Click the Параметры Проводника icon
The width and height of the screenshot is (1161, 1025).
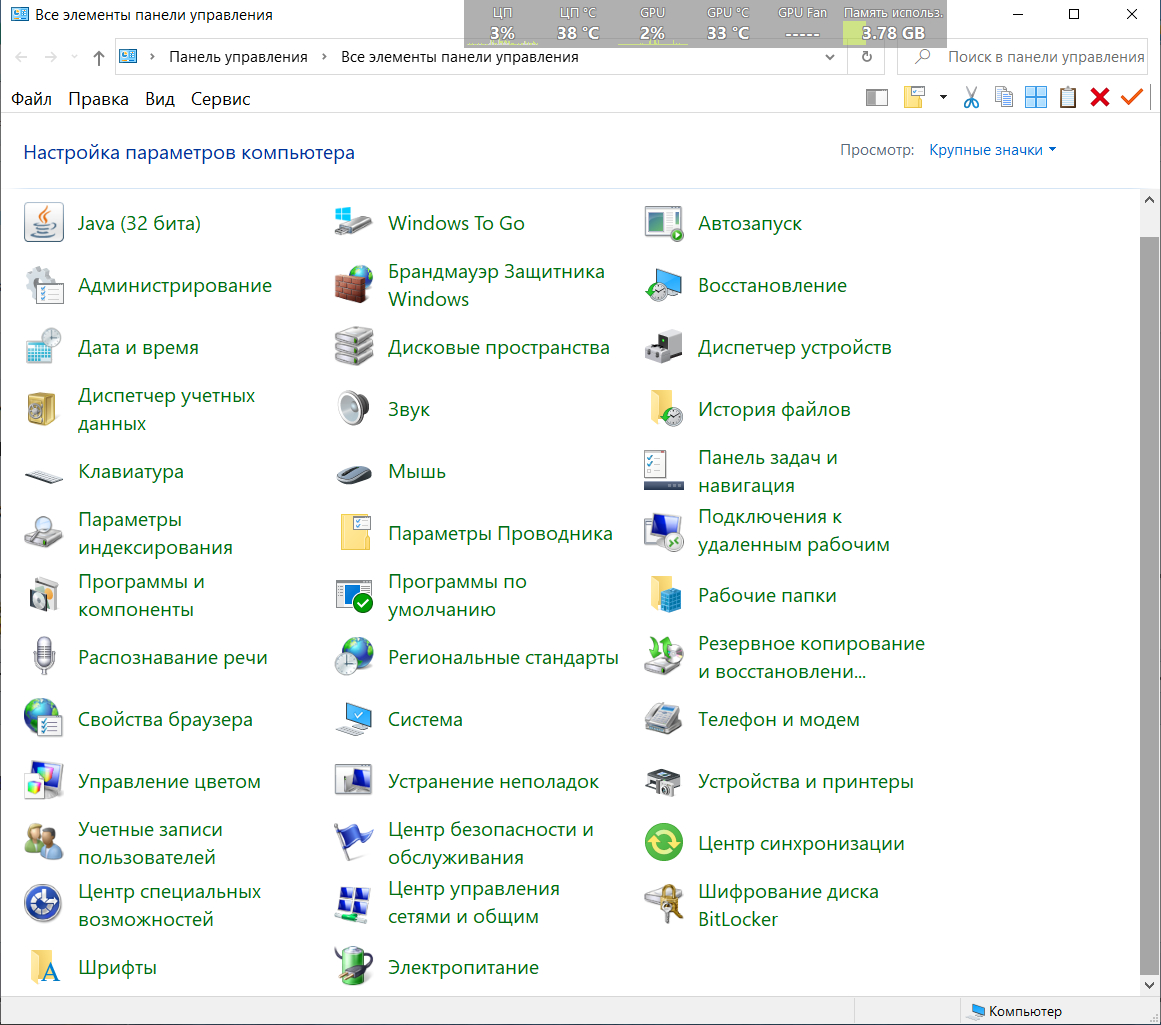pyautogui.click(x=355, y=533)
